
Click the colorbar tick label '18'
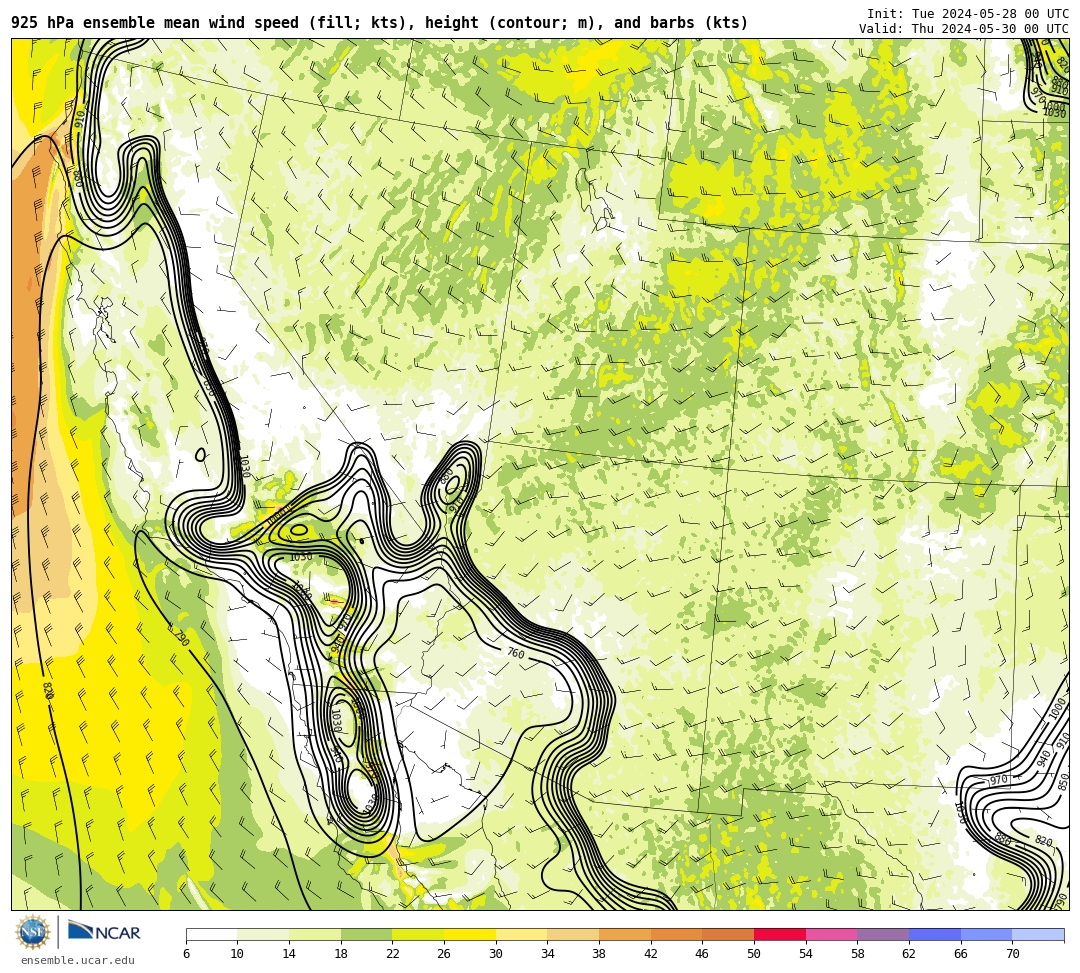click(341, 954)
